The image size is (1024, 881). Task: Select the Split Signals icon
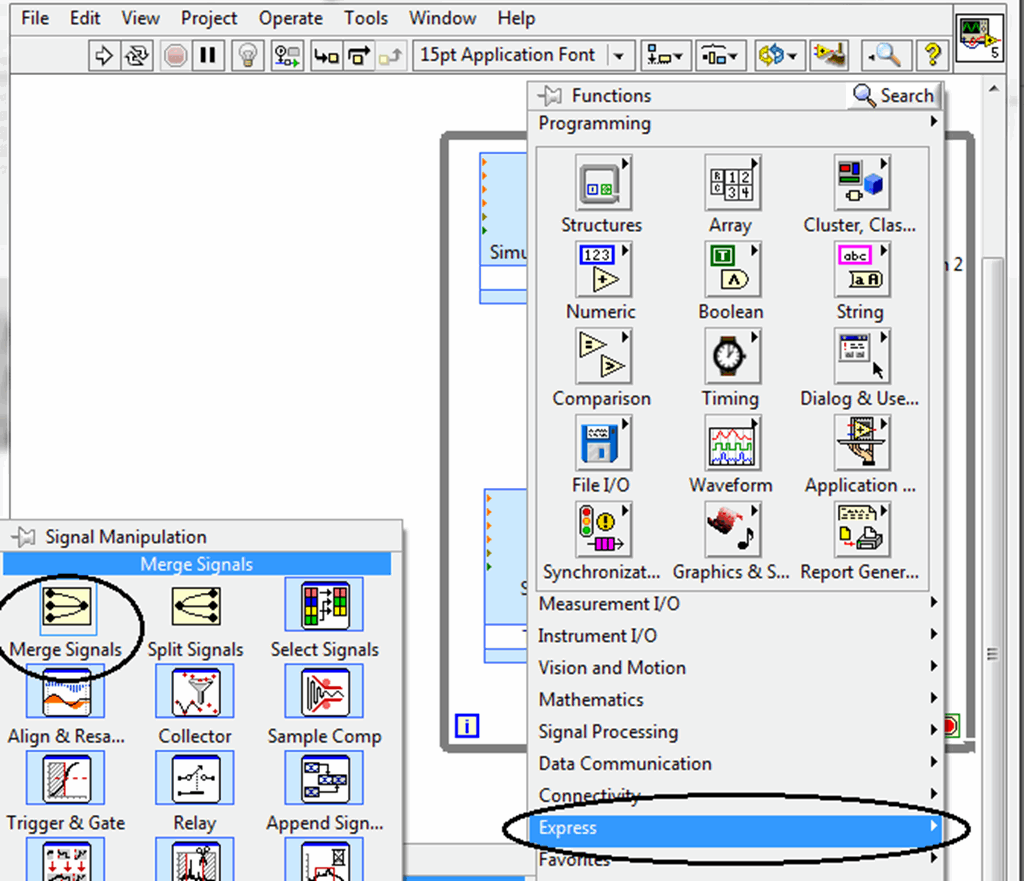coord(195,605)
